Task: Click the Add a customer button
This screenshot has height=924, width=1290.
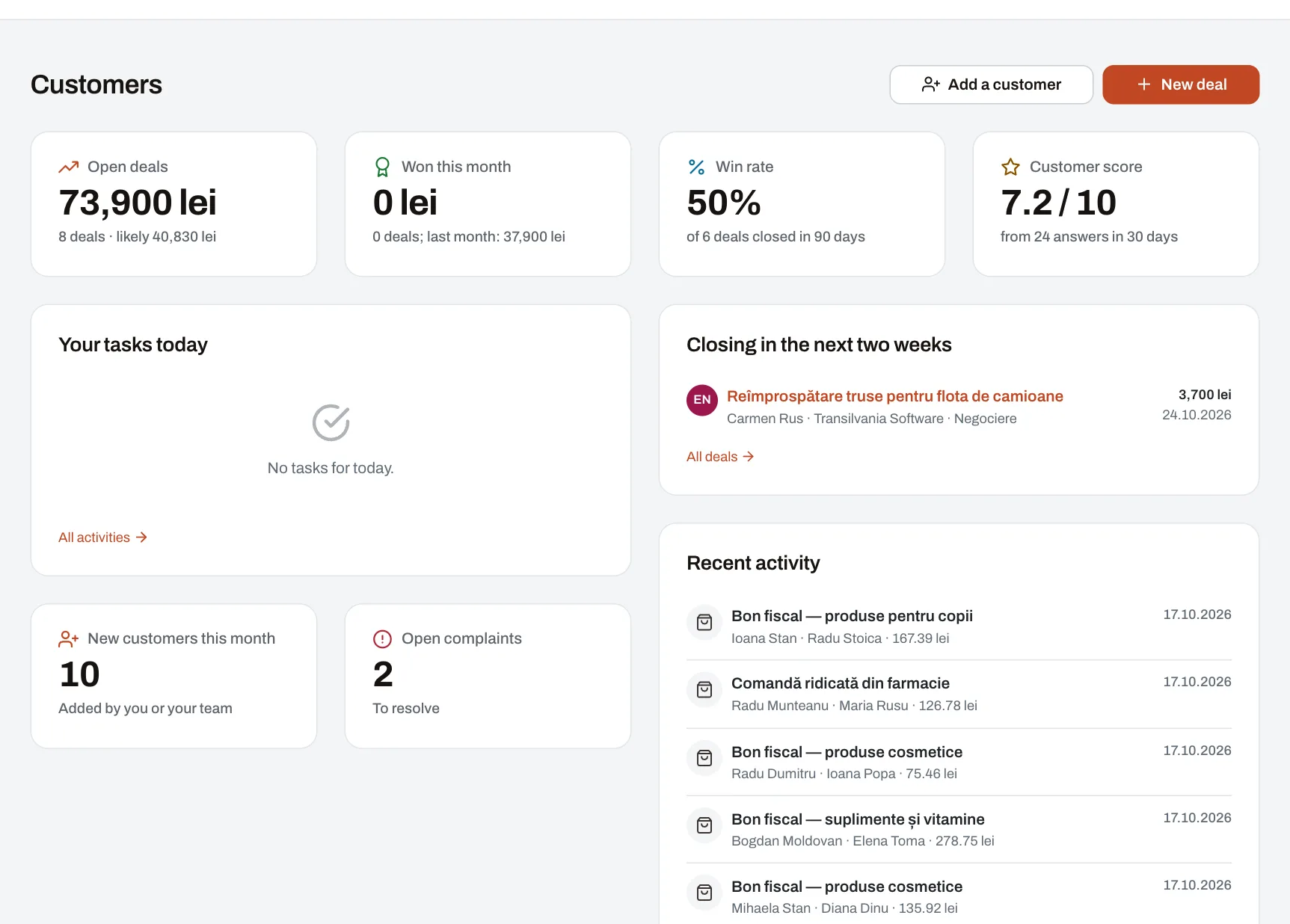Action: click(x=991, y=84)
